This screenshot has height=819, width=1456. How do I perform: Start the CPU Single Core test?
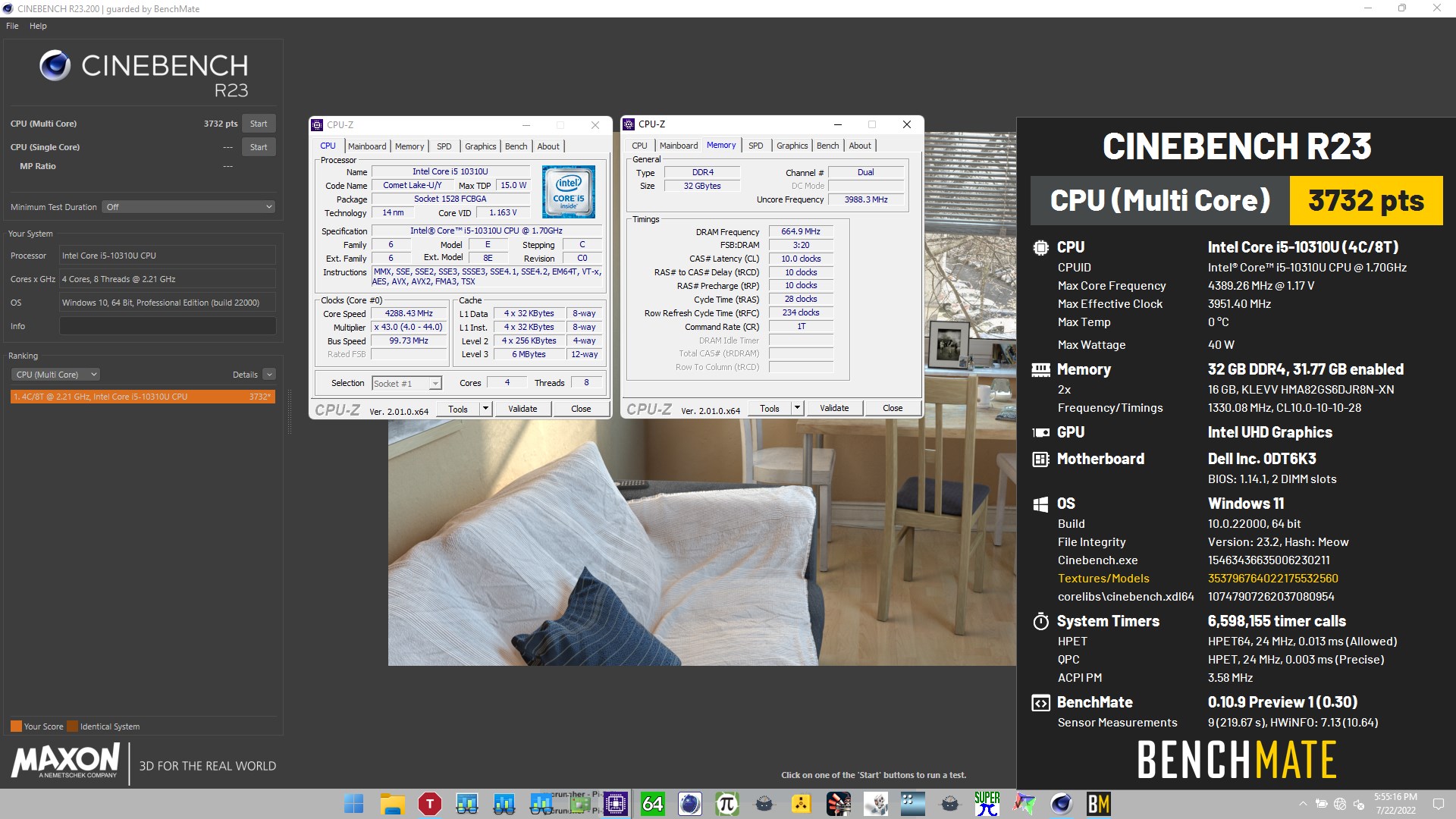pyautogui.click(x=259, y=147)
